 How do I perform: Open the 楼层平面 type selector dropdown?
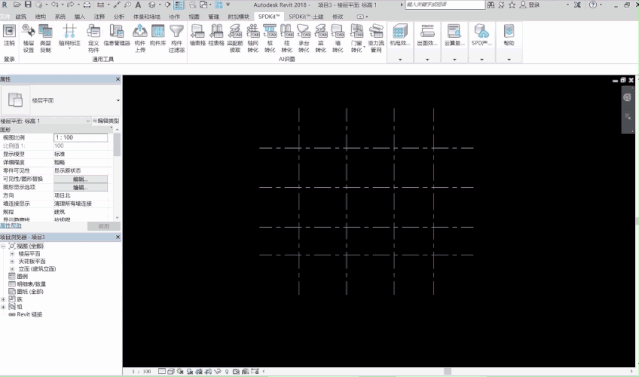pyautogui.click(x=118, y=100)
